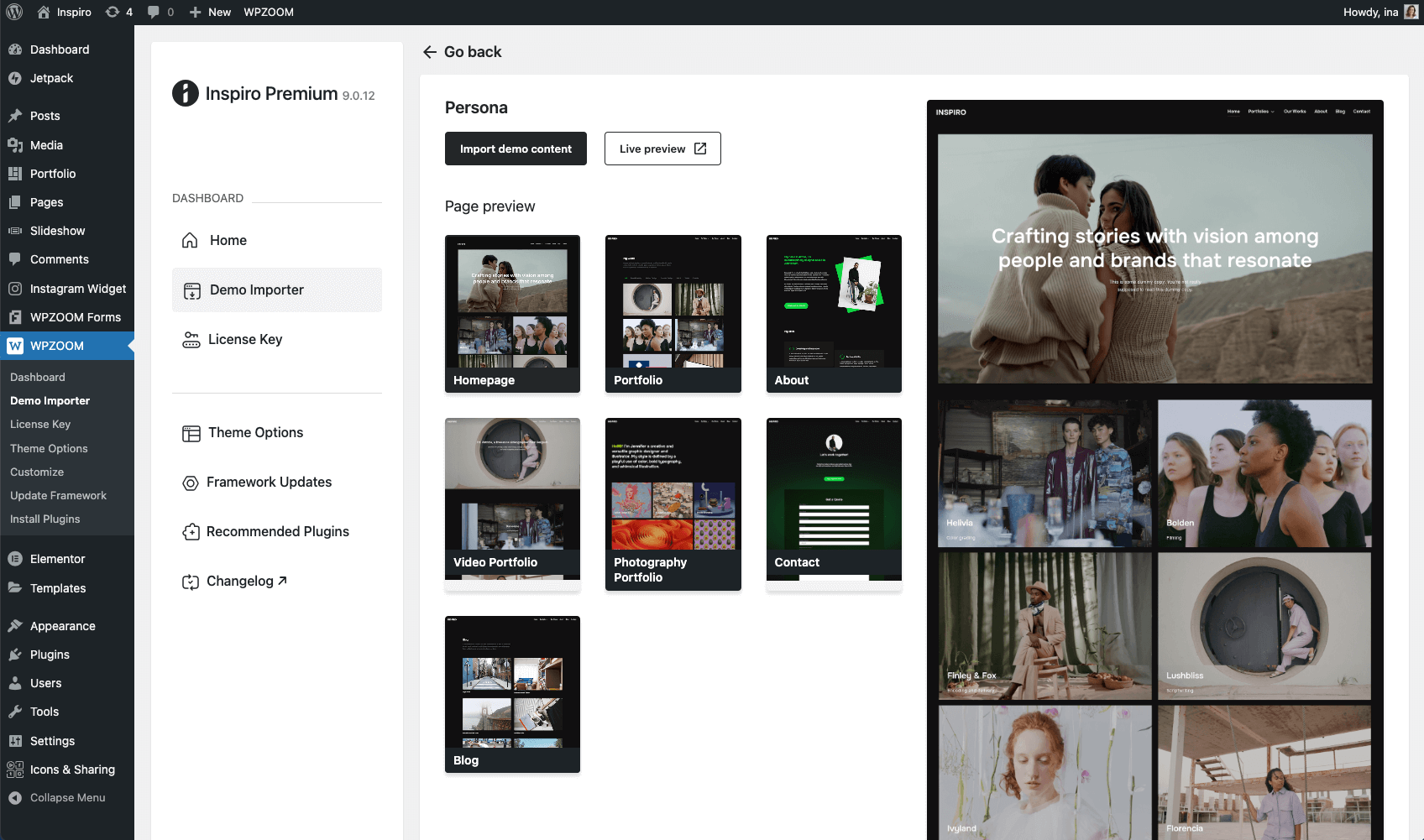
Task: Click the Framework Updates icon
Action: coord(191,483)
